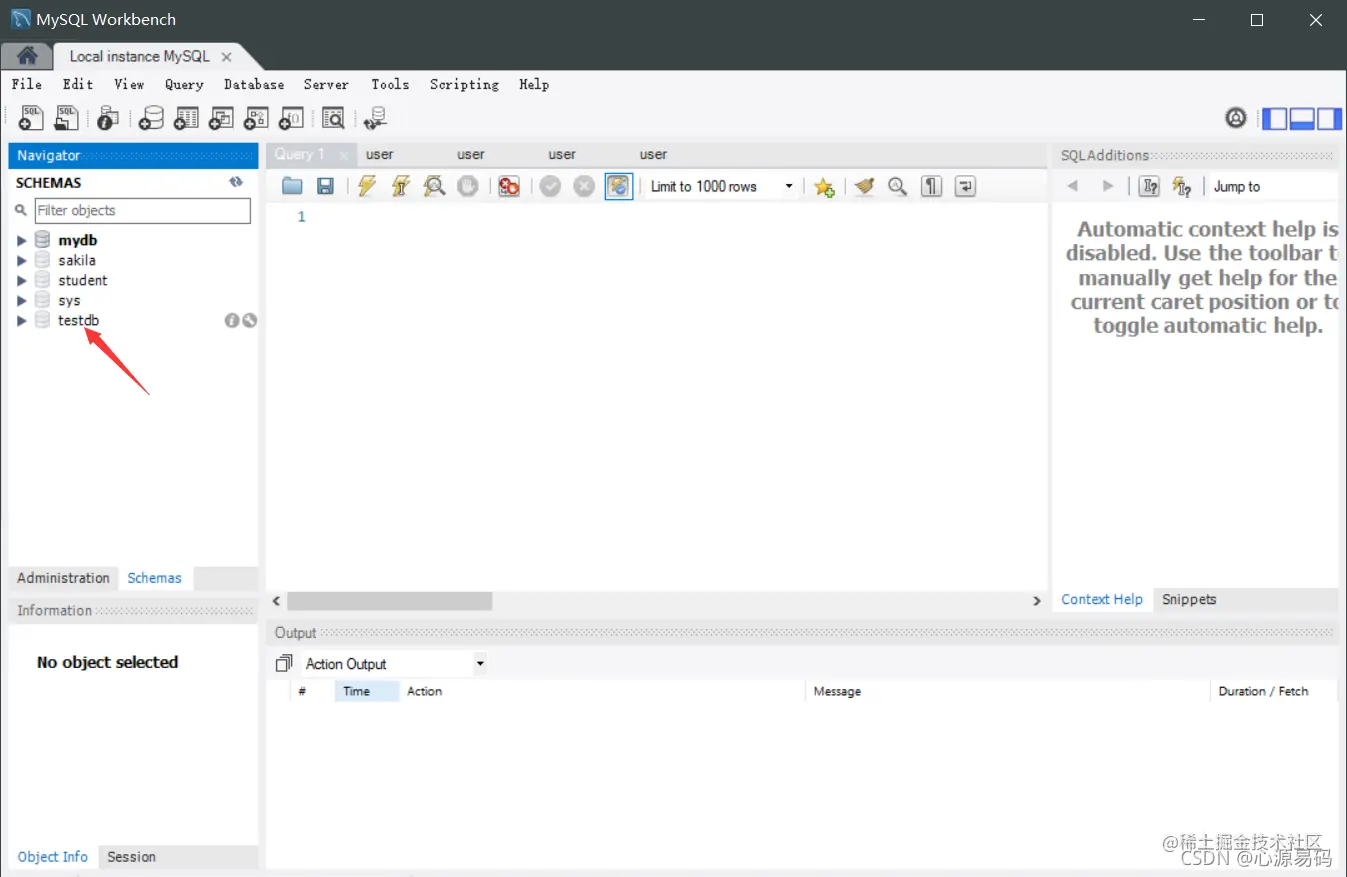
Task: Create a new function via toolbar icon
Action: pyautogui.click(x=291, y=118)
